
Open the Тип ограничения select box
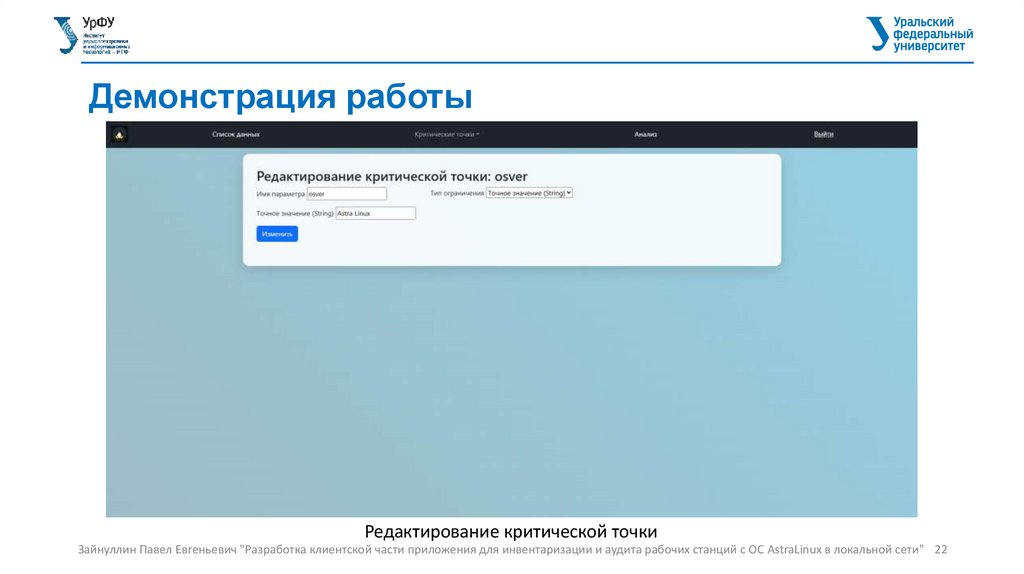coord(529,193)
